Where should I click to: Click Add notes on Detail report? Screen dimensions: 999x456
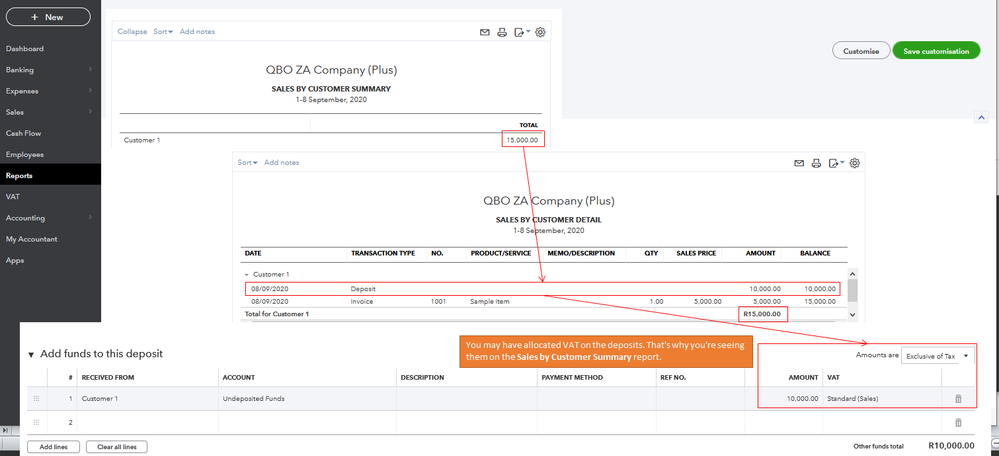pos(282,162)
